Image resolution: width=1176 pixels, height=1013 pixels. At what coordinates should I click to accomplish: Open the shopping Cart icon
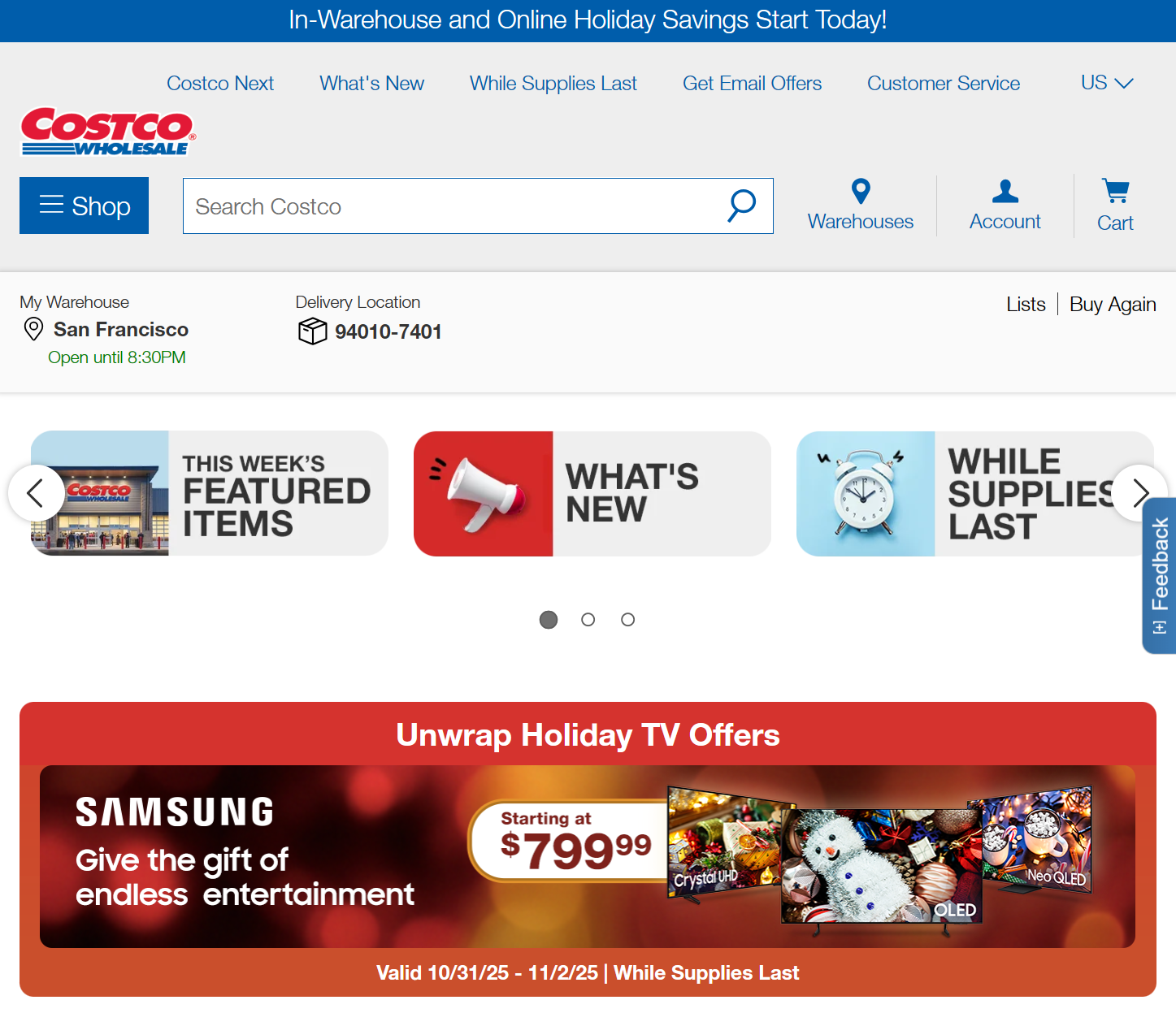pos(1115,192)
